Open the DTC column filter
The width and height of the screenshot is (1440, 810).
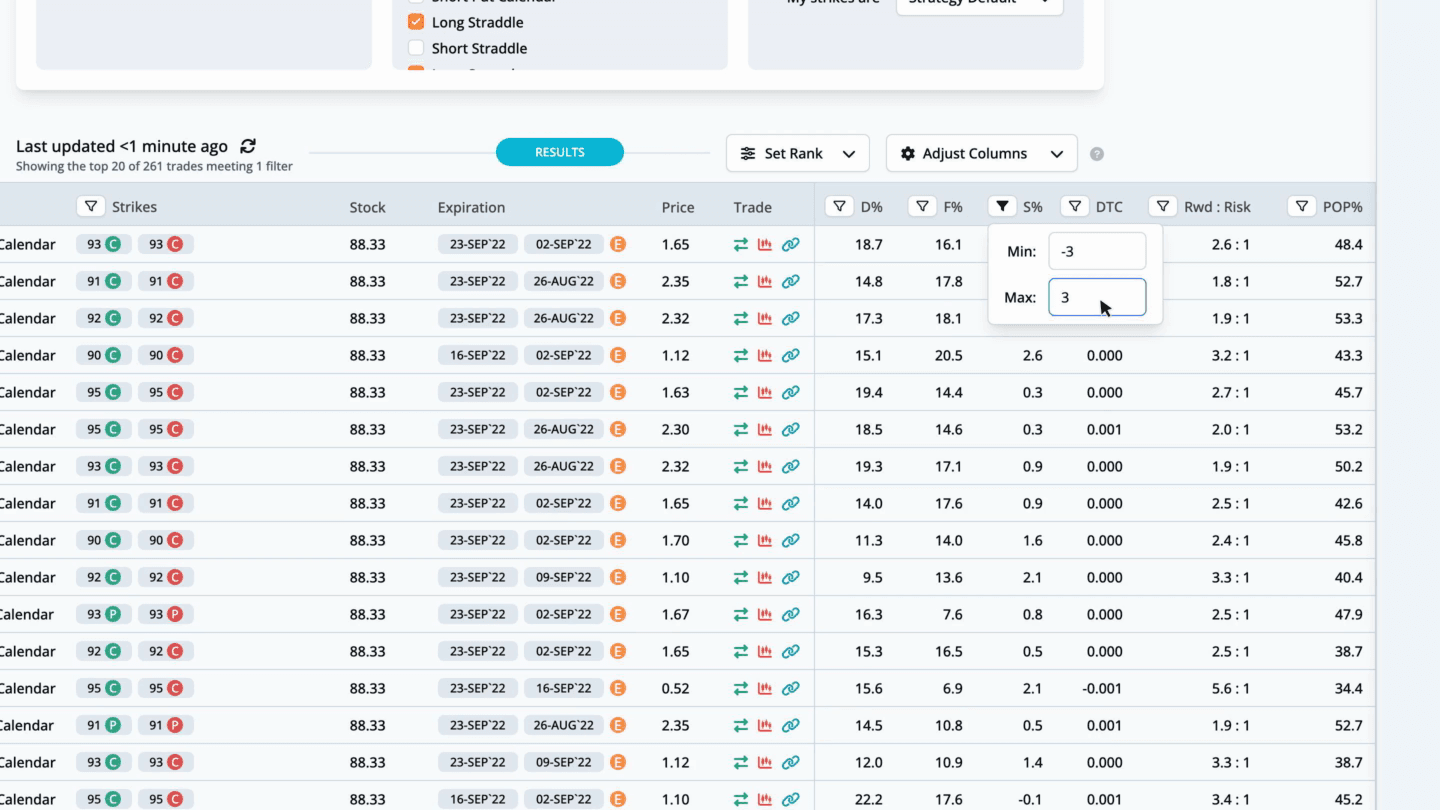[x=1075, y=206]
